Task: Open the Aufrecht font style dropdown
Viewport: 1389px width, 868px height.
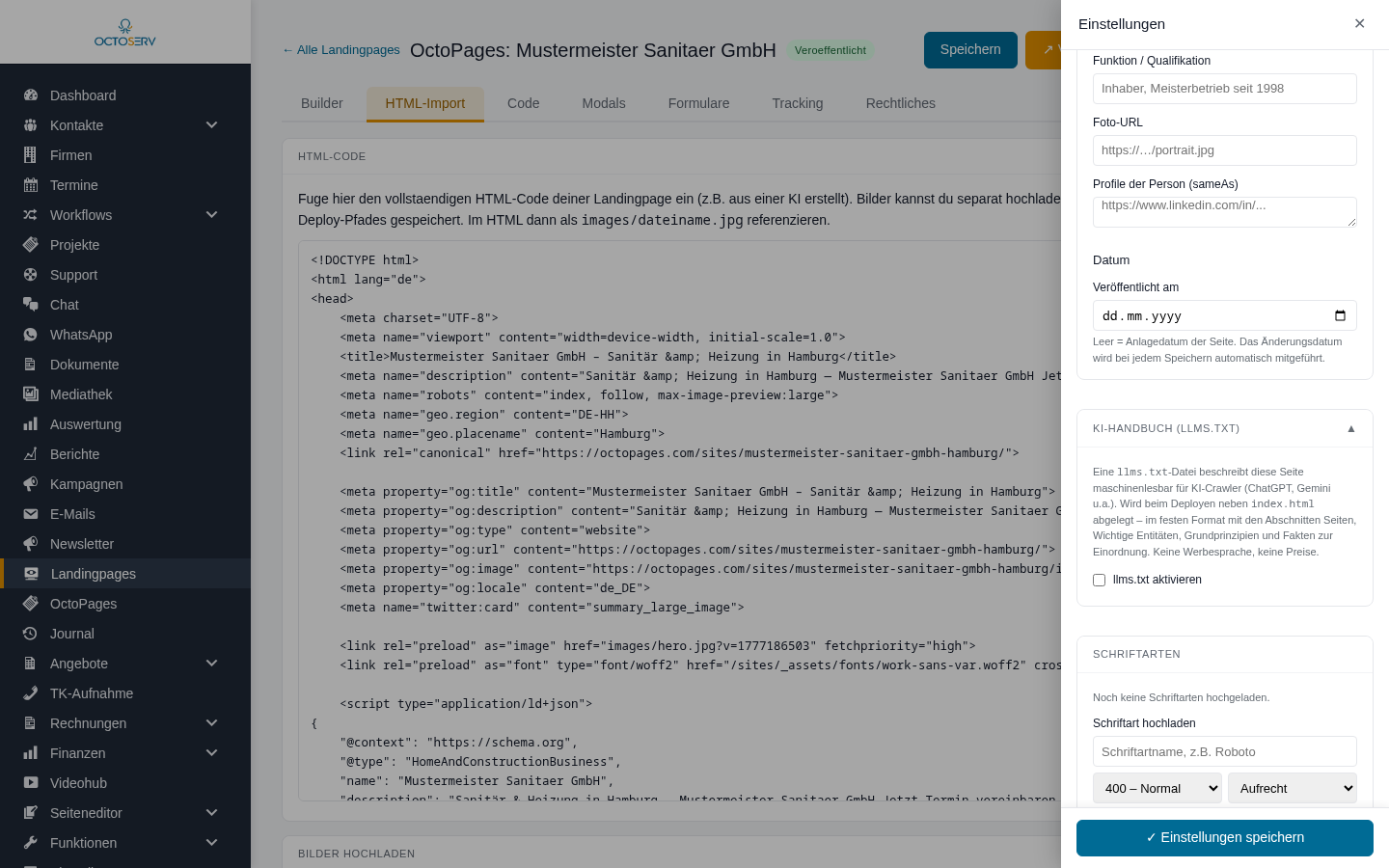Action: click(x=1293, y=788)
